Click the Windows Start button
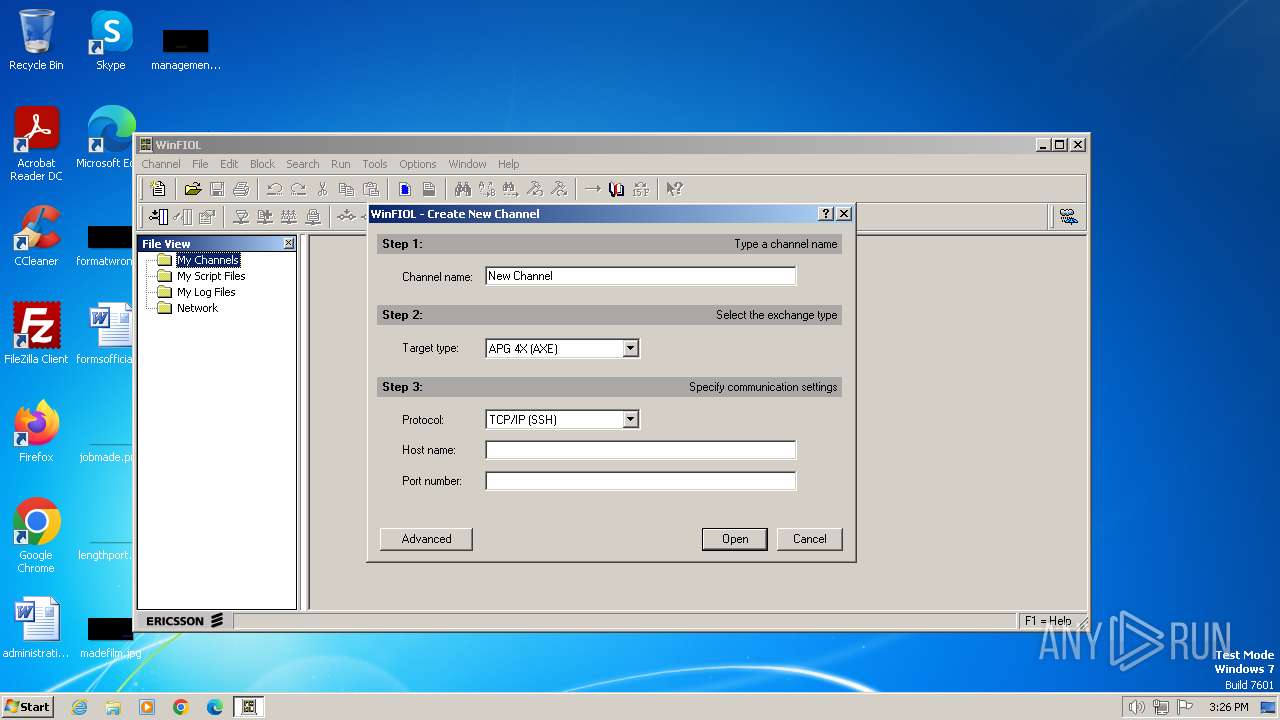 click(x=27, y=706)
